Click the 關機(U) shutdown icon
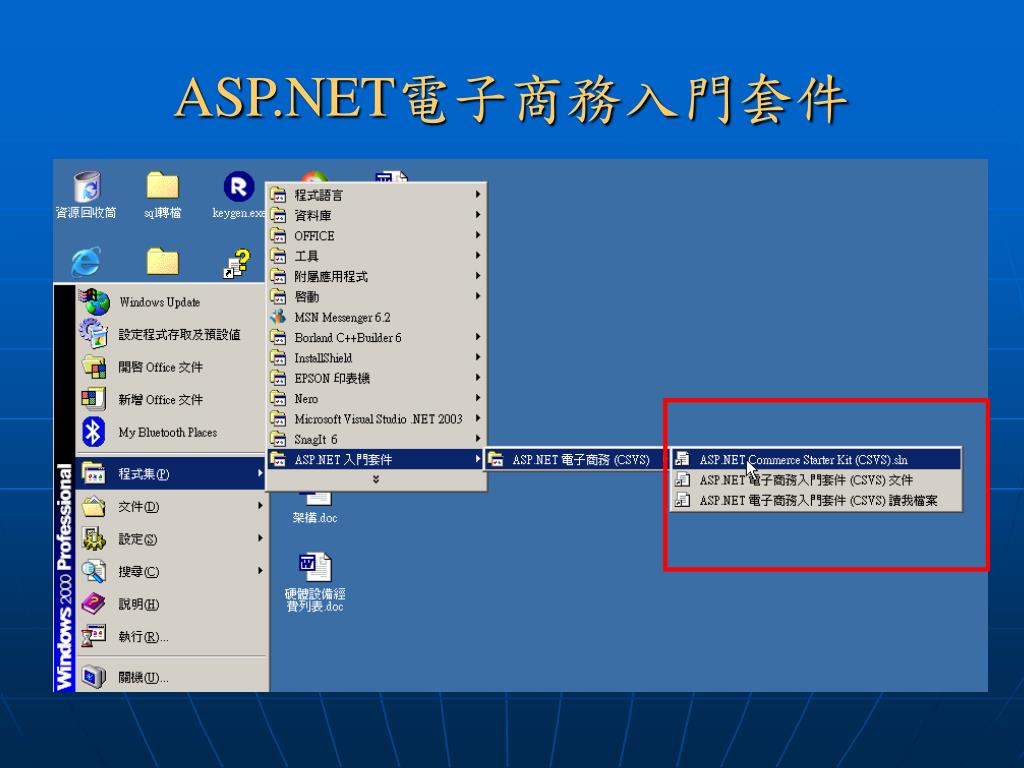Image resolution: width=1024 pixels, height=768 pixels. (x=93, y=677)
